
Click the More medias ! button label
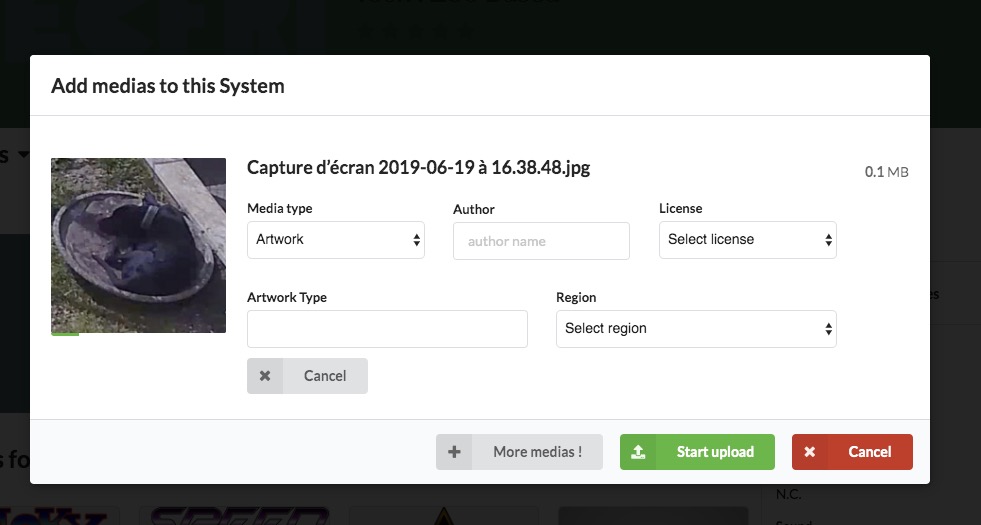[x=537, y=452]
